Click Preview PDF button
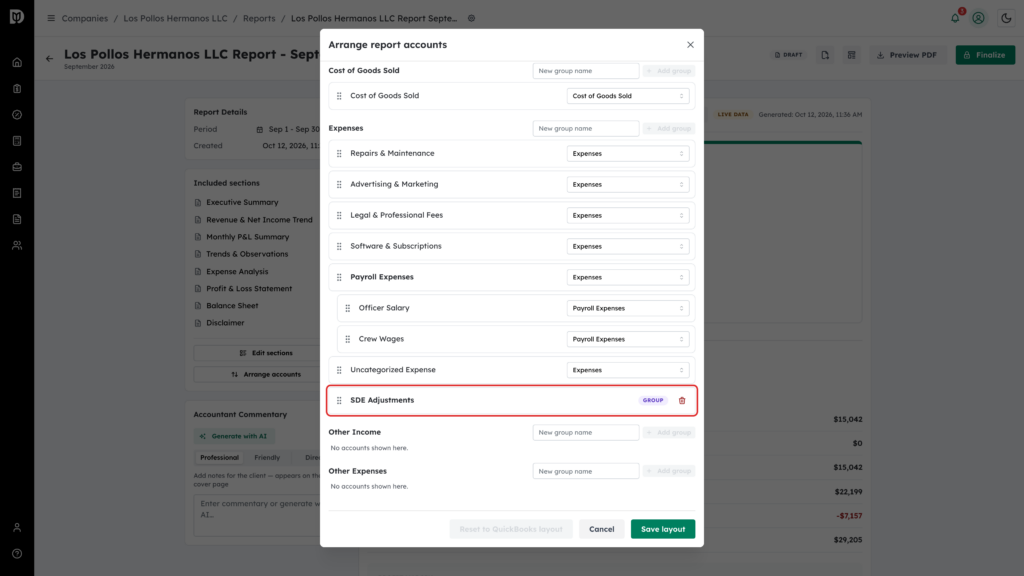Screen dimensions: 1024x576 (906, 55)
